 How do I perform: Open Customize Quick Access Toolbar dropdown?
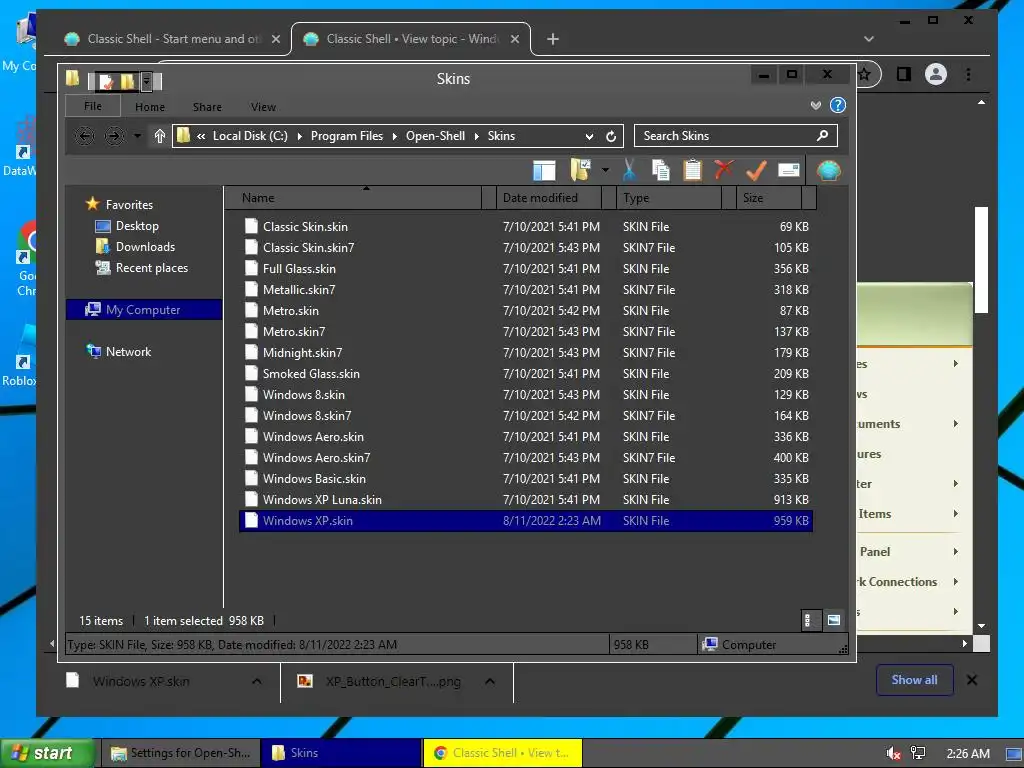pyautogui.click(x=147, y=81)
